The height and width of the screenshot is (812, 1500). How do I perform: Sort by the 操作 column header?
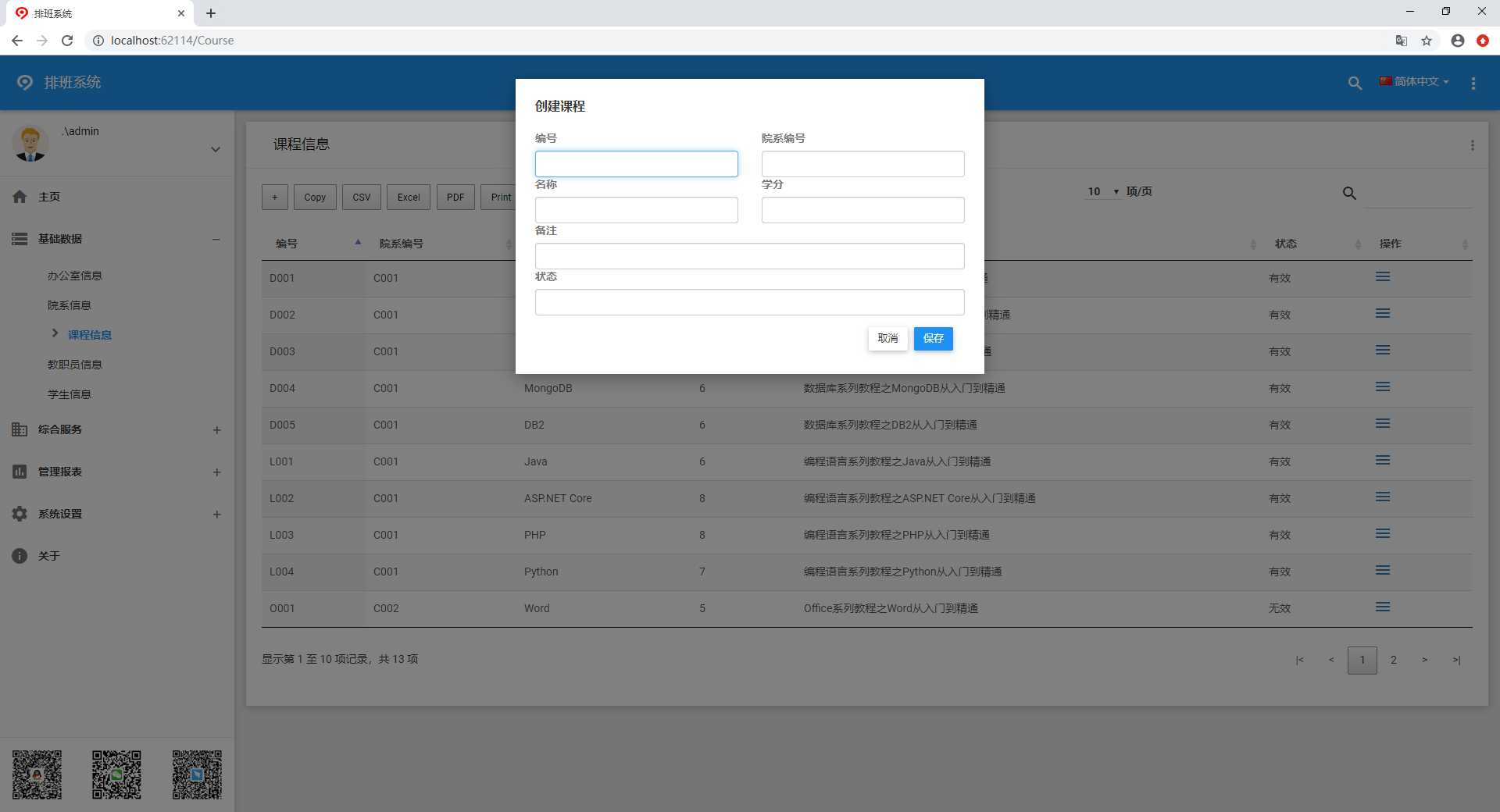pyautogui.click(x=1419, y=244)
